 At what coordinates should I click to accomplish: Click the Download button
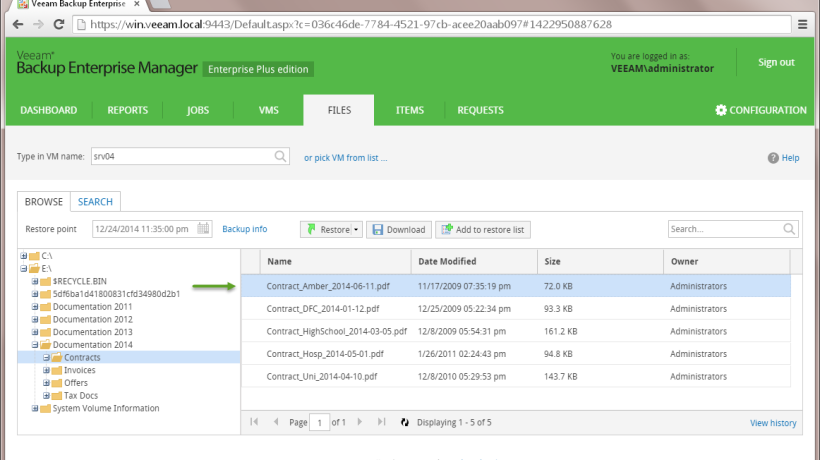point(399,230)
